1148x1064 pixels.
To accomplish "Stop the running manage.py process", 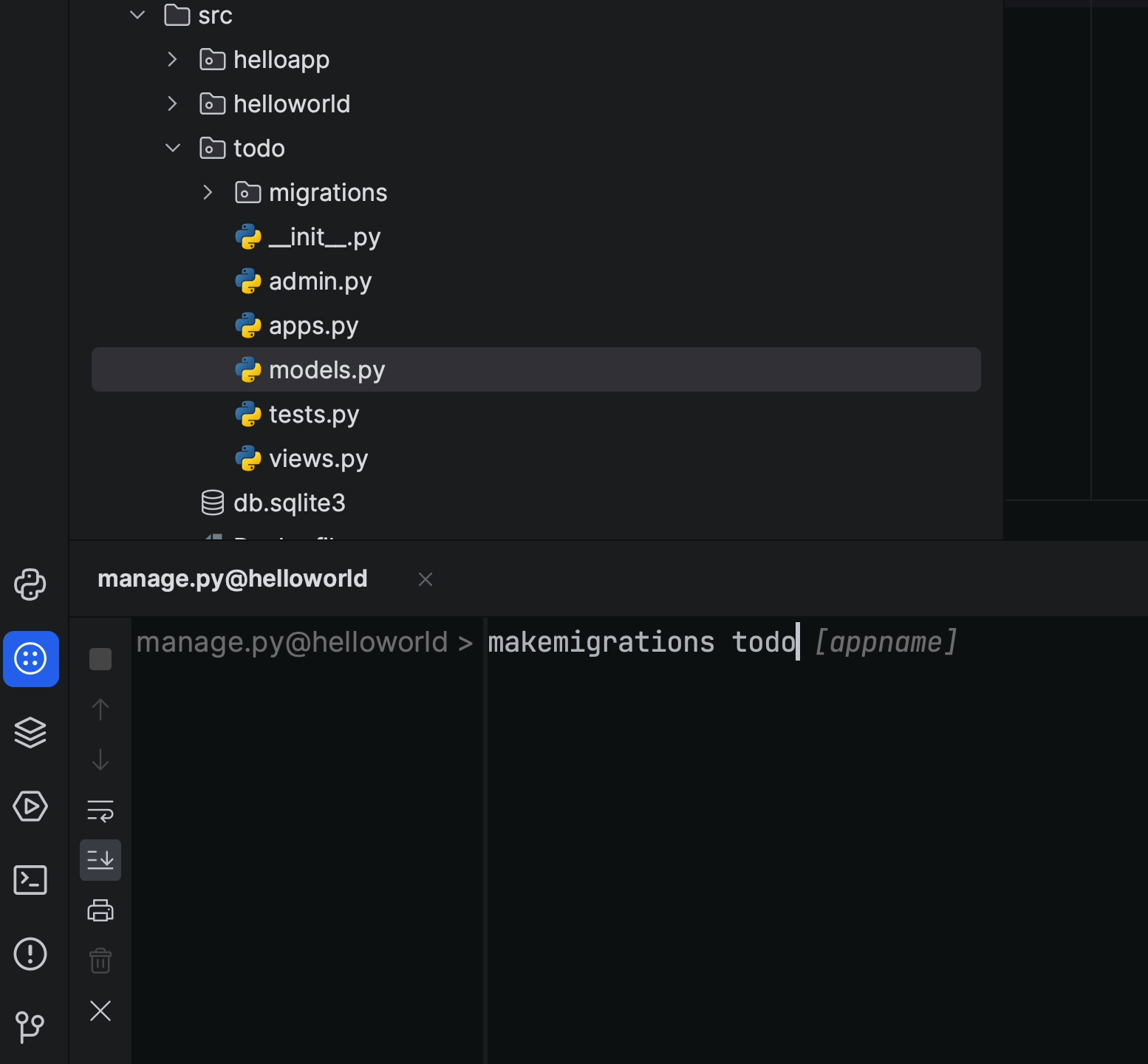I will coord(100,659).
